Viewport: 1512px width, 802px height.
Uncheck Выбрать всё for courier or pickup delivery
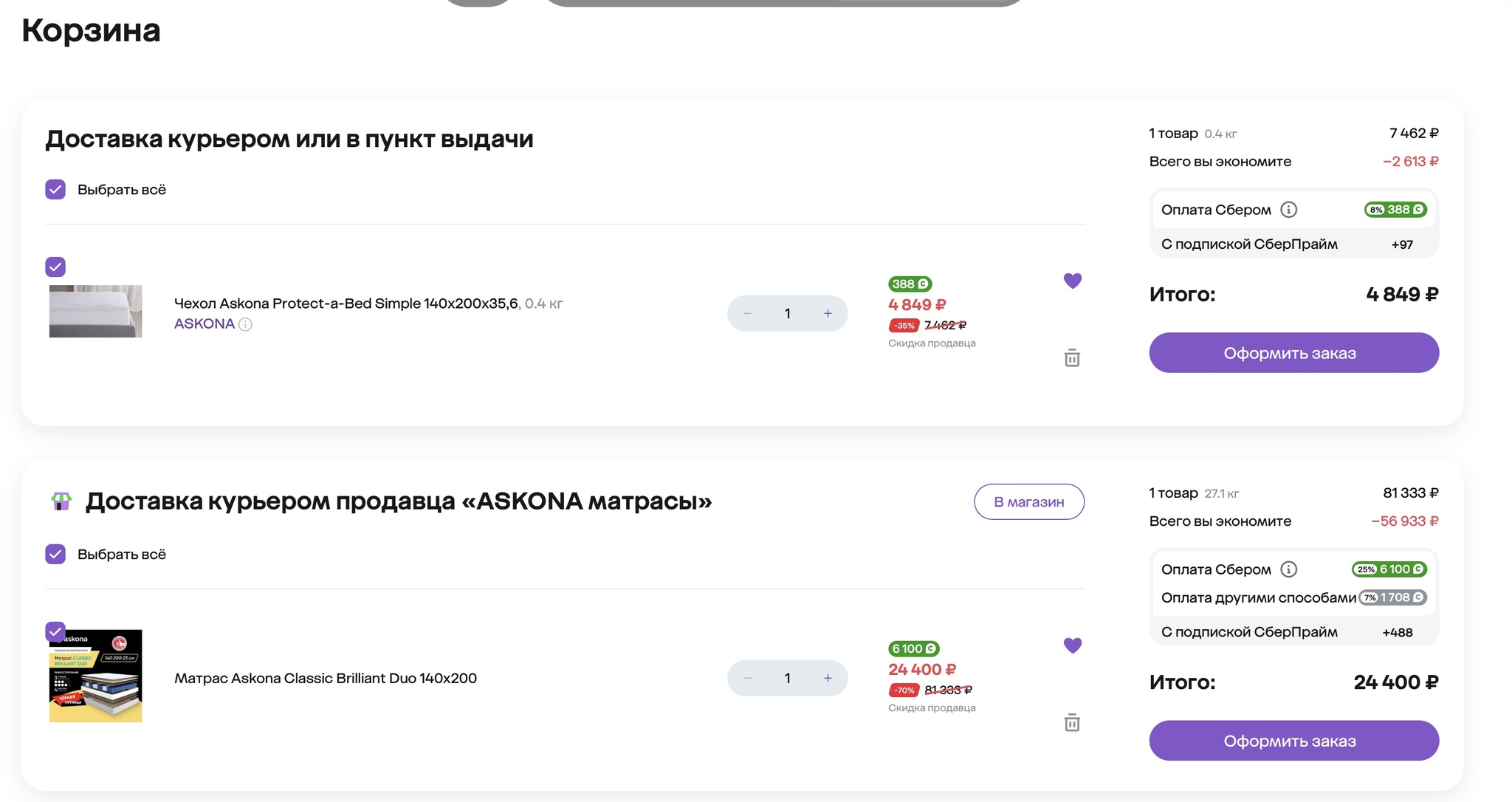click(x=55, y=190)
